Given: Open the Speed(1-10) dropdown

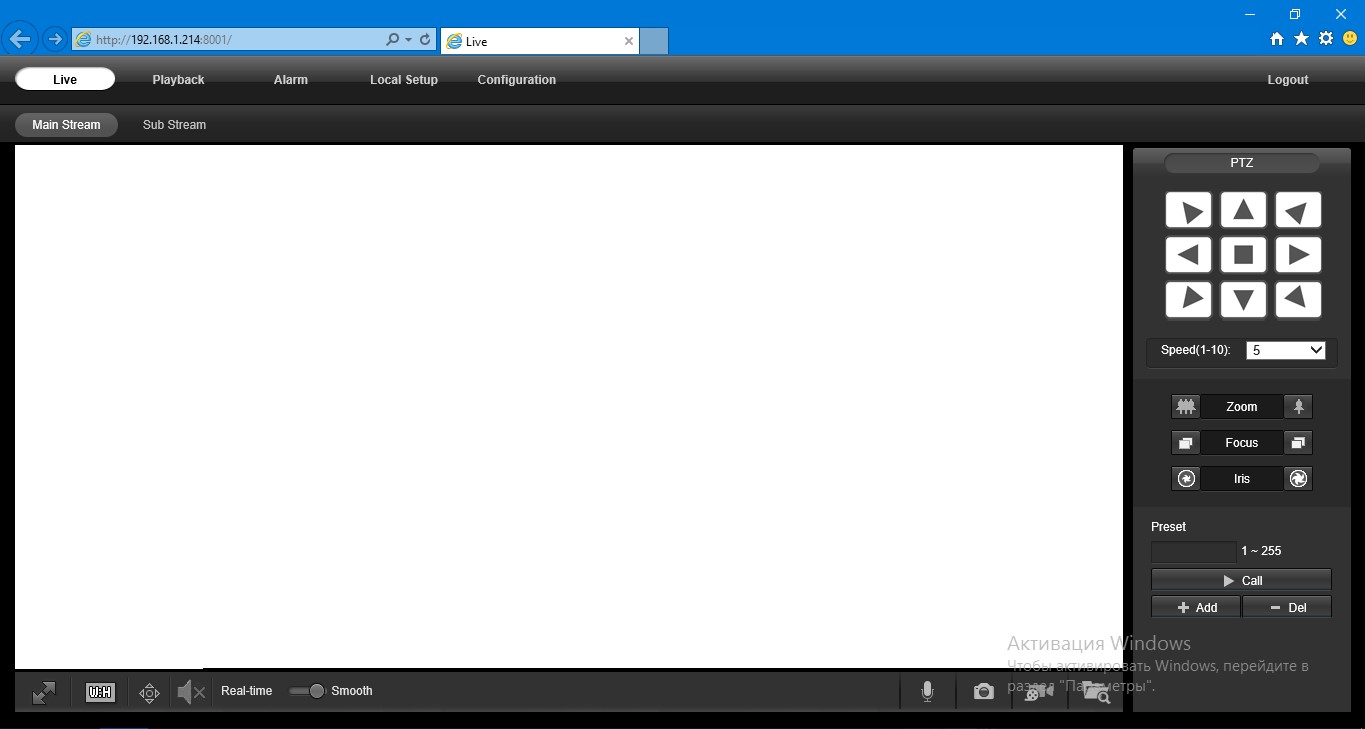Looking at the screenshot, I should coord(1286,350).
